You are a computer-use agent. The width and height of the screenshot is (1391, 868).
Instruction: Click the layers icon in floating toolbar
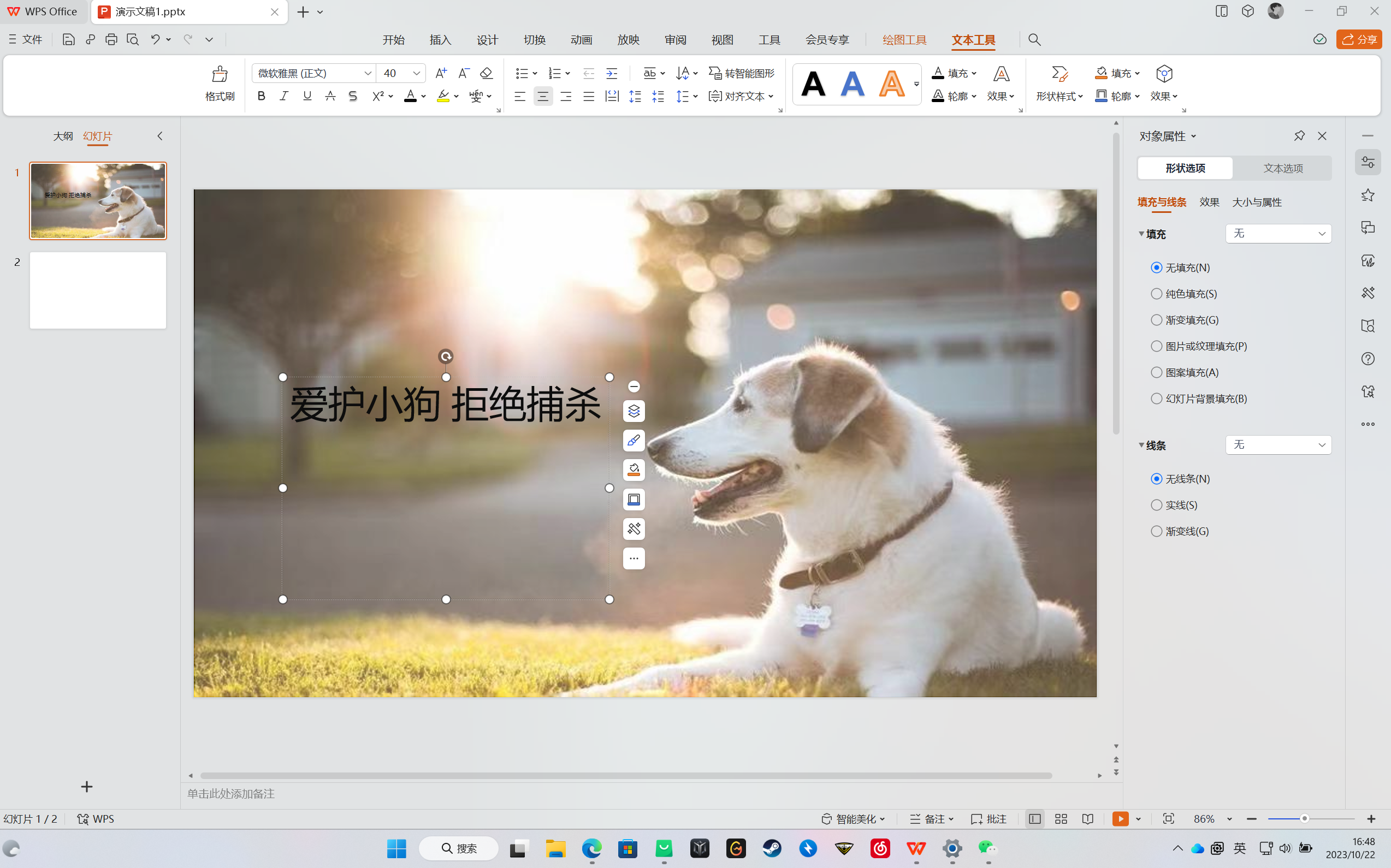click(634, 411)
